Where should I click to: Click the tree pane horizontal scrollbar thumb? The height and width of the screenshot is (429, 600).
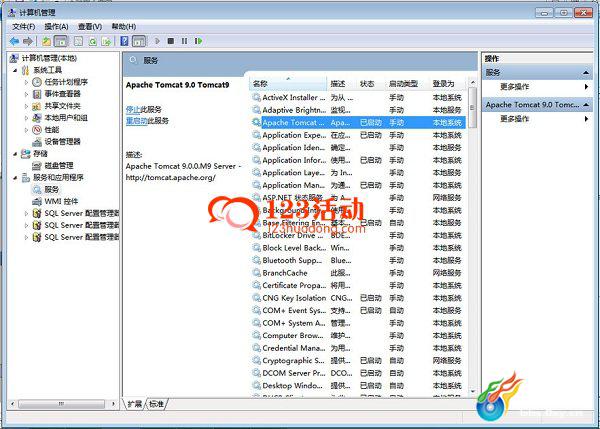click(61, 404)
